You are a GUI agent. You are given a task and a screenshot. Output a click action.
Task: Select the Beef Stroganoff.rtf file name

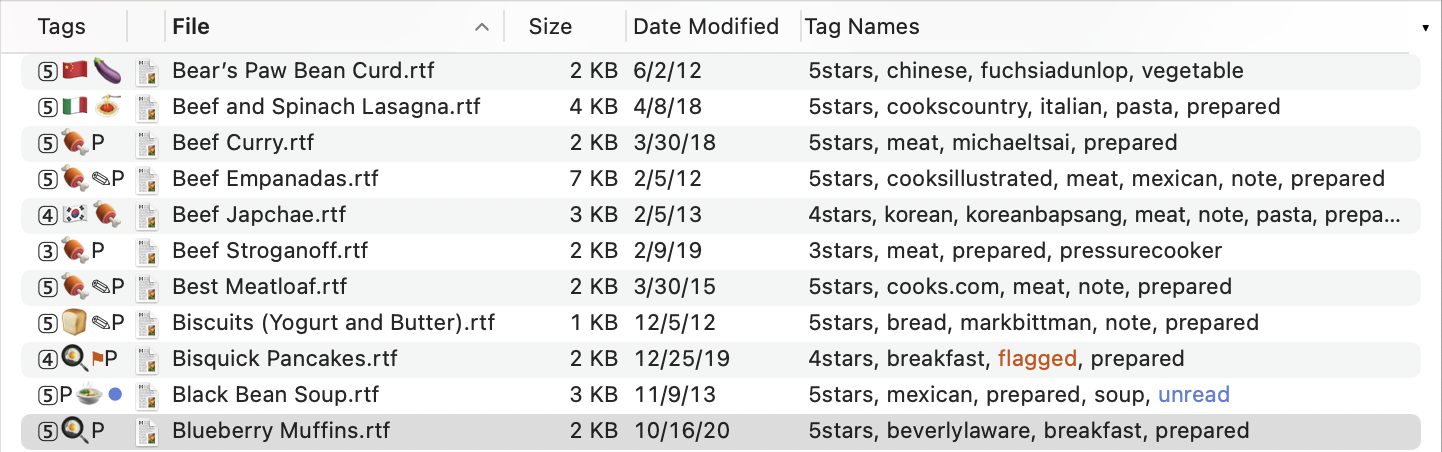[x=270, y=251]
